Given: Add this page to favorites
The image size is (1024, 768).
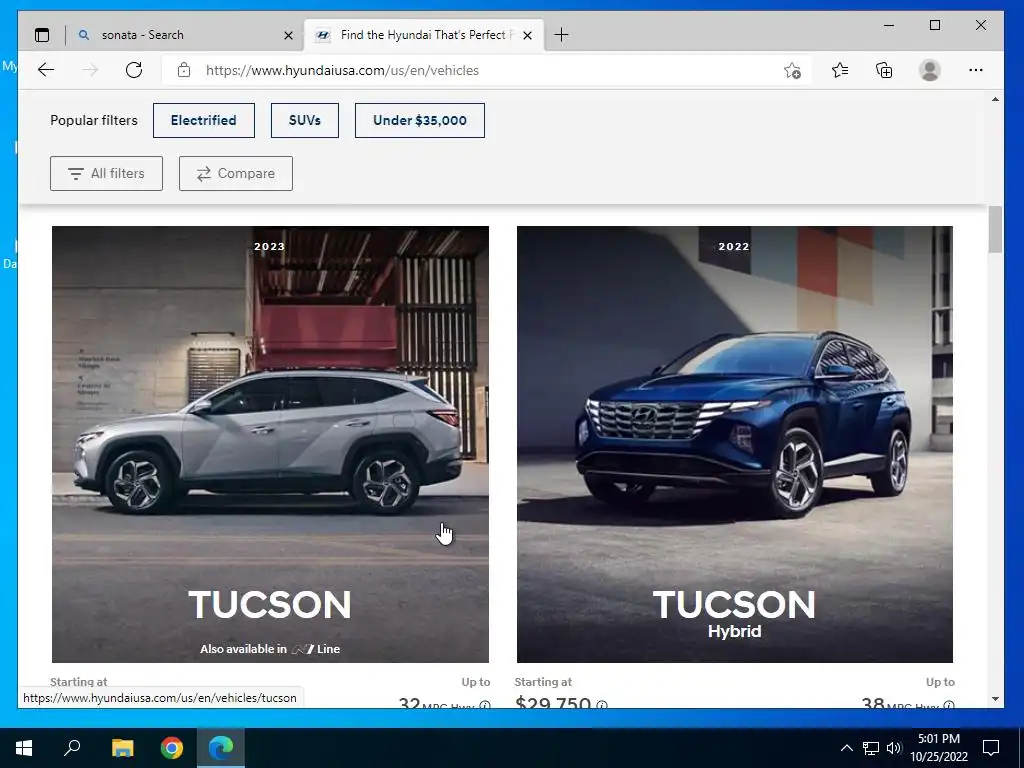Looking at the screenshot, I should click(x=792, y=70).
